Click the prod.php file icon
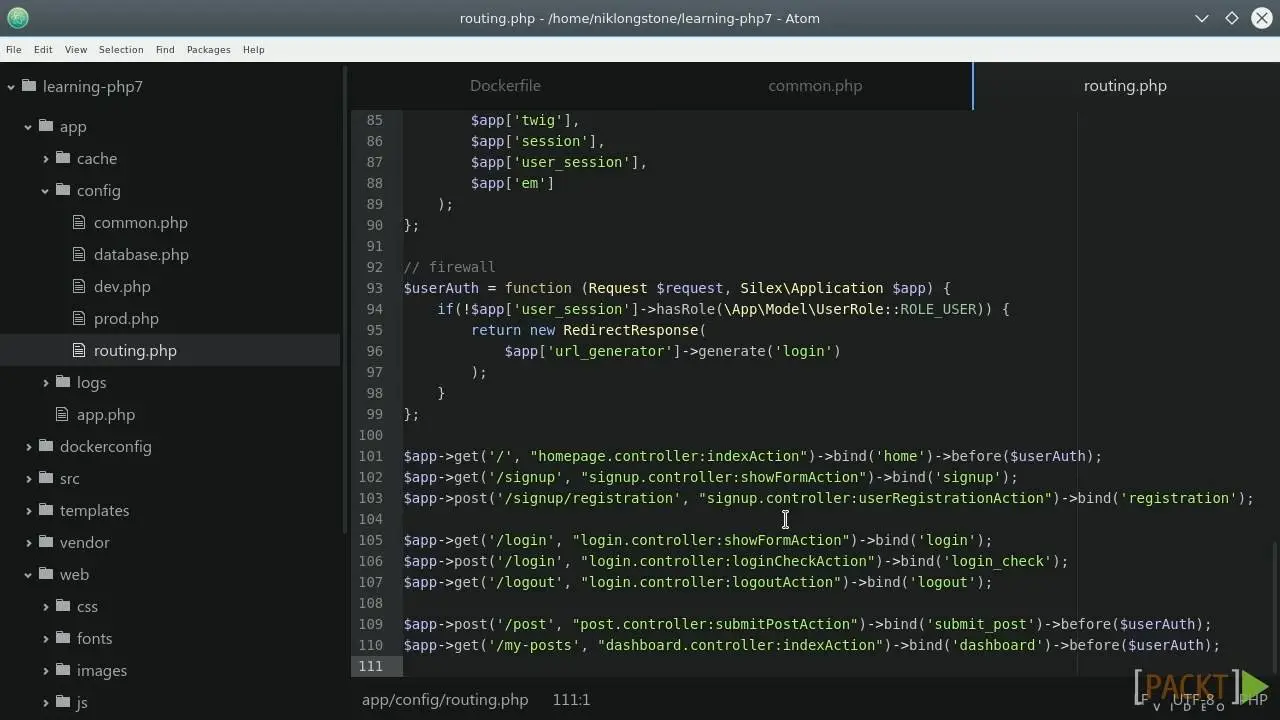The width and height of the screenshot is (1280, 720). click(80, 318)
